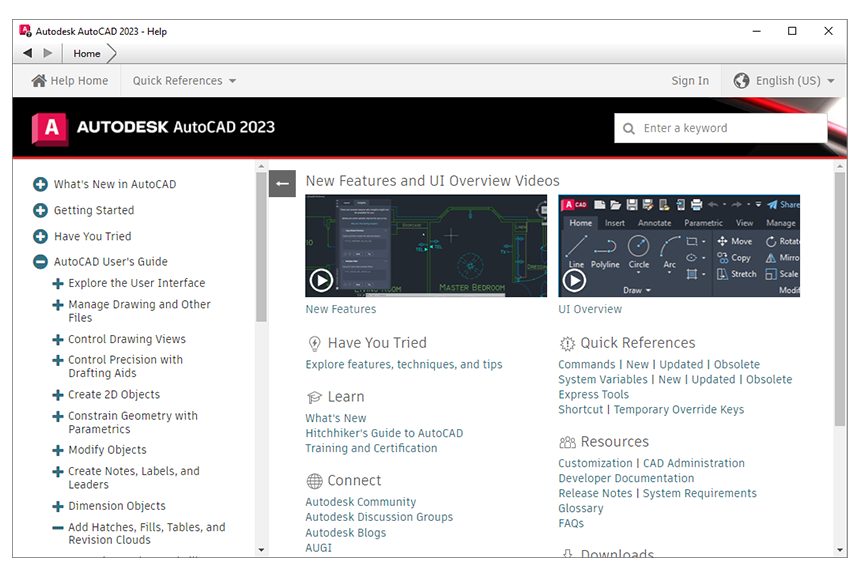
Task: Open the Customization link
Action: [595, 463]
